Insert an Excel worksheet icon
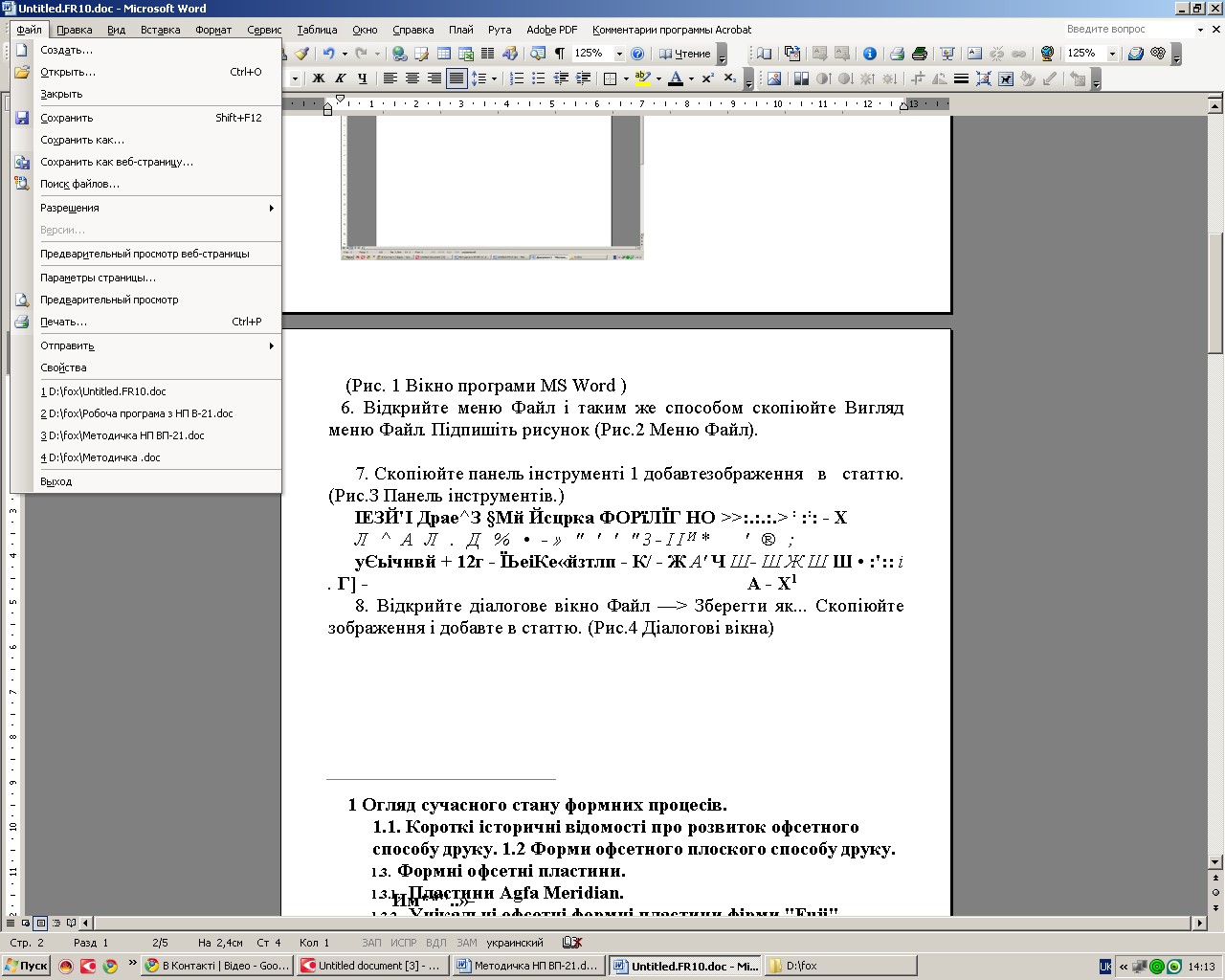 coord(465,54)
